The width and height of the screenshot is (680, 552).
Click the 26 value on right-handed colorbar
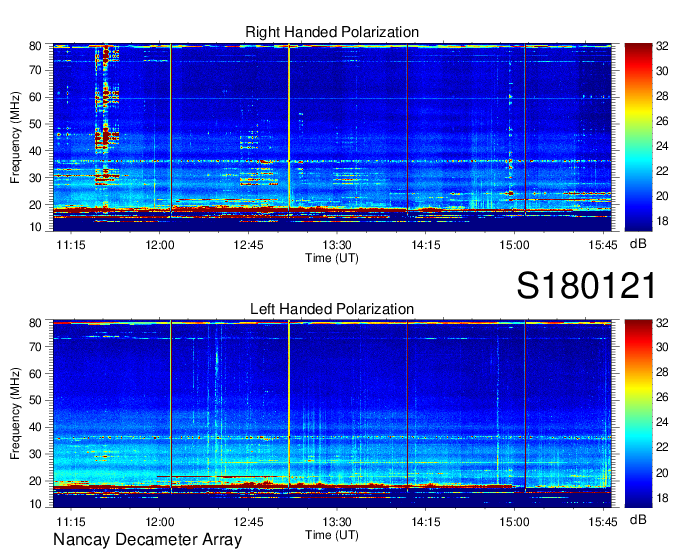point(662,121)
